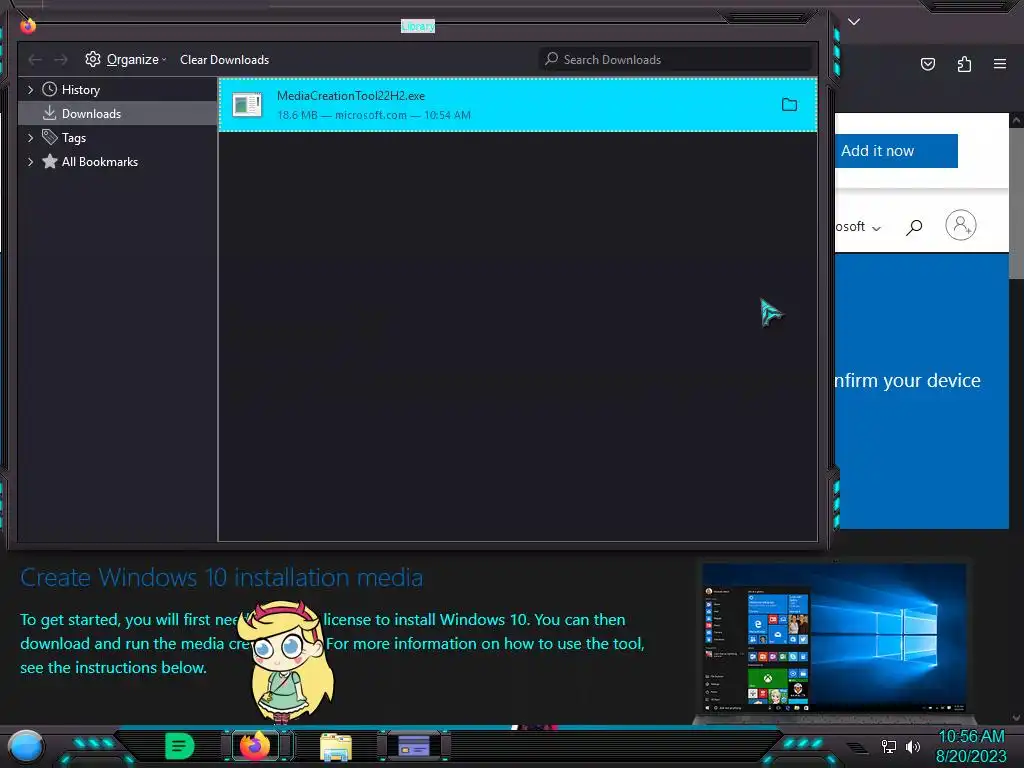Screen dimensions: 1024x768
Task: Open the Organize menu in Library
Action: (127, 59)
